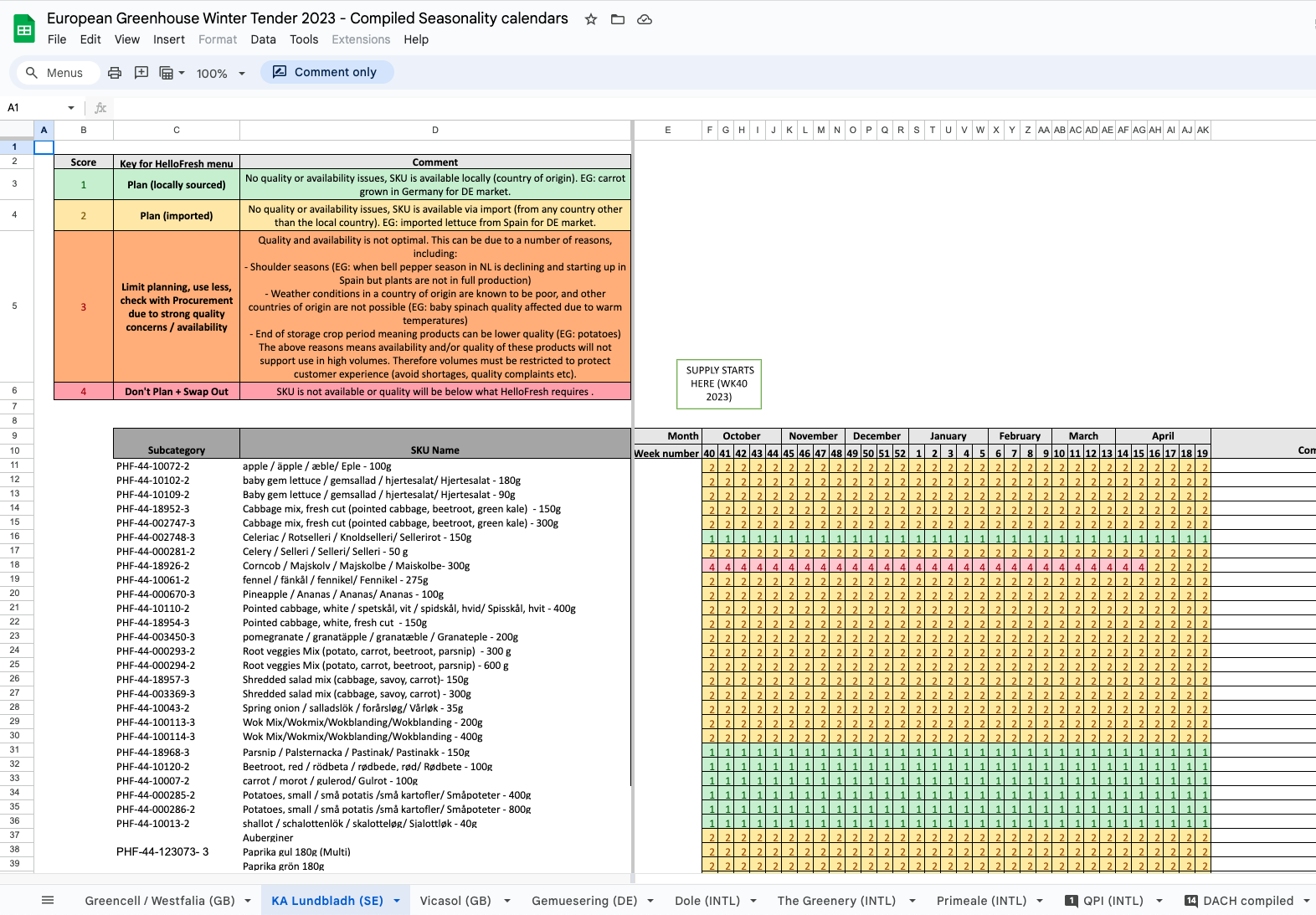Screen dimensions: 1316x915
Task: Click the Comment only button
Action: pos(326,72)
